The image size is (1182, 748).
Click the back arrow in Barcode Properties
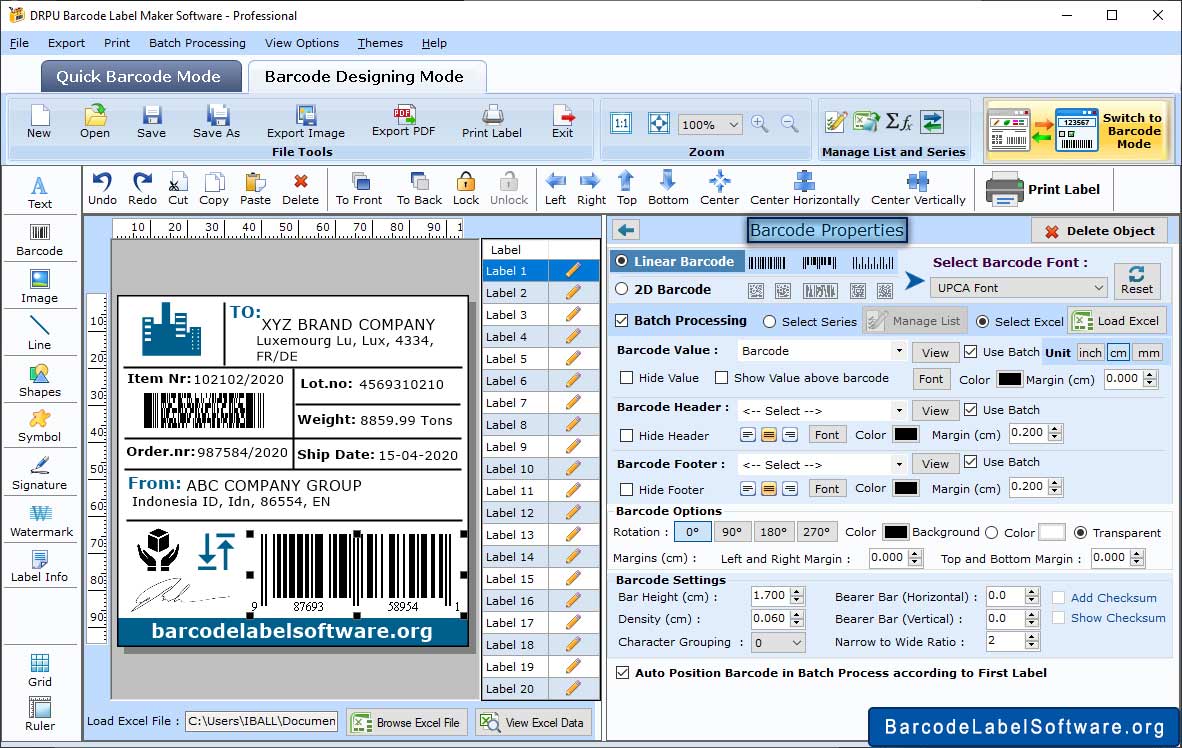click(x=626, y=230)
